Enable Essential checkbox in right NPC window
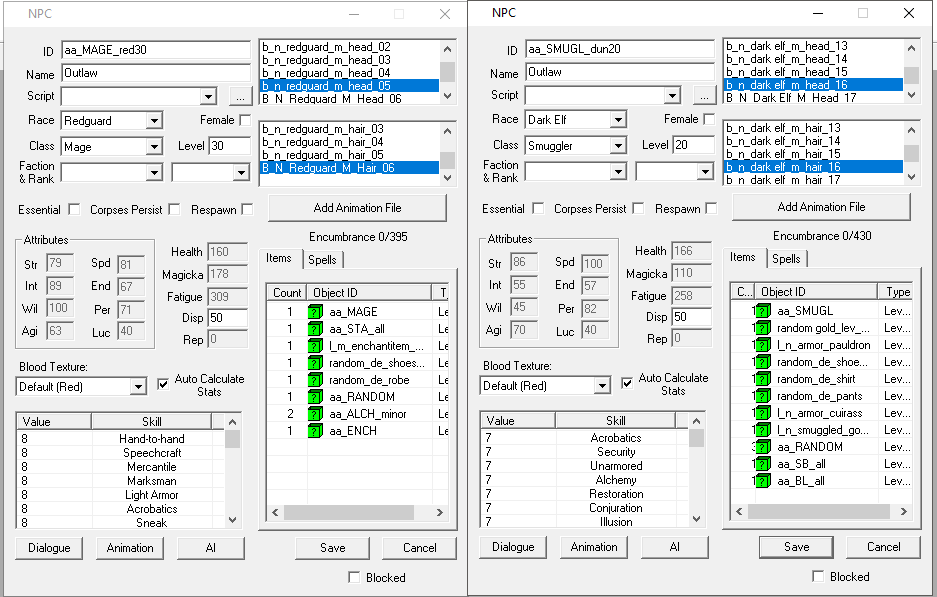The height and width of the screenshot is (597, 937). (538, 208)
